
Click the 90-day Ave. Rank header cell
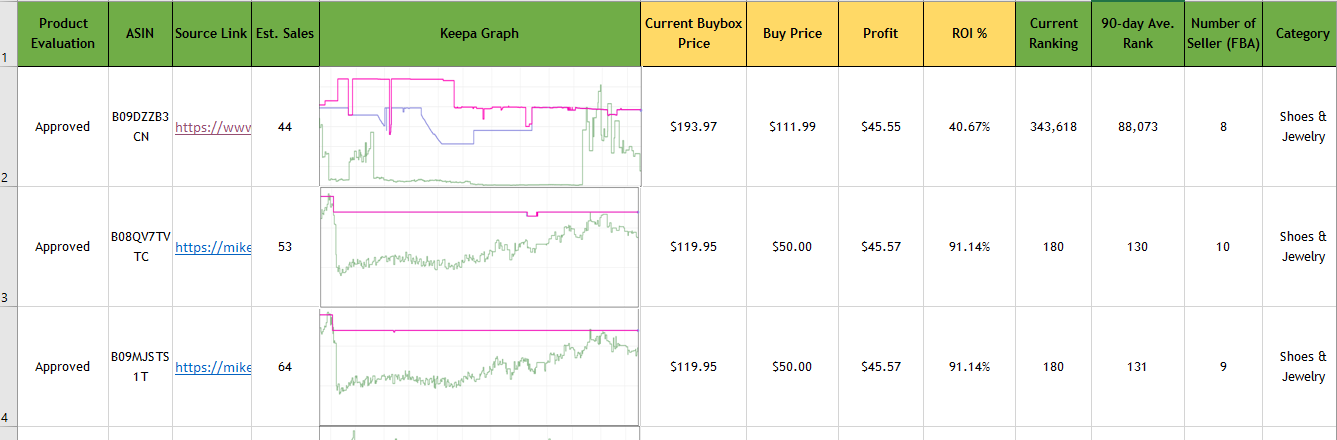click(1138, 34)
